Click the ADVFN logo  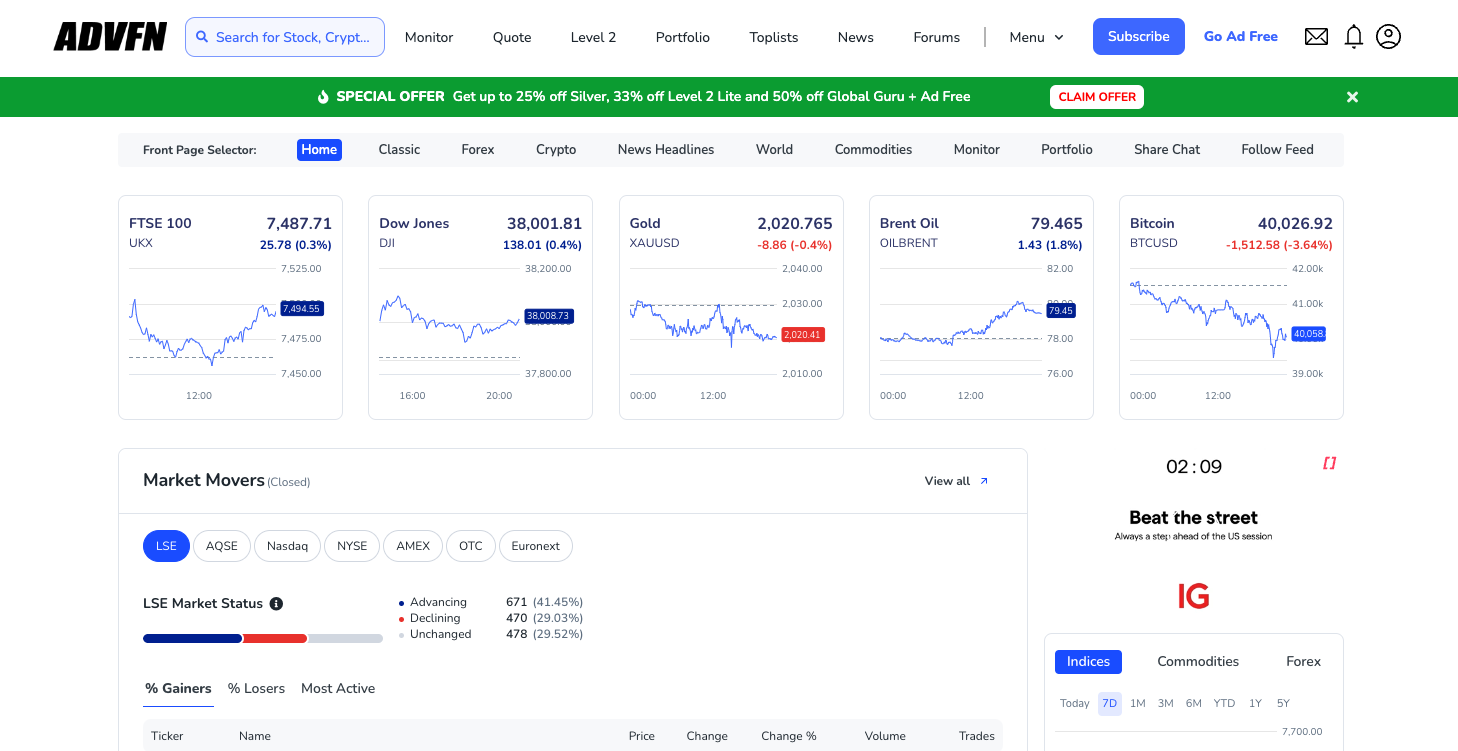[110, 37]
